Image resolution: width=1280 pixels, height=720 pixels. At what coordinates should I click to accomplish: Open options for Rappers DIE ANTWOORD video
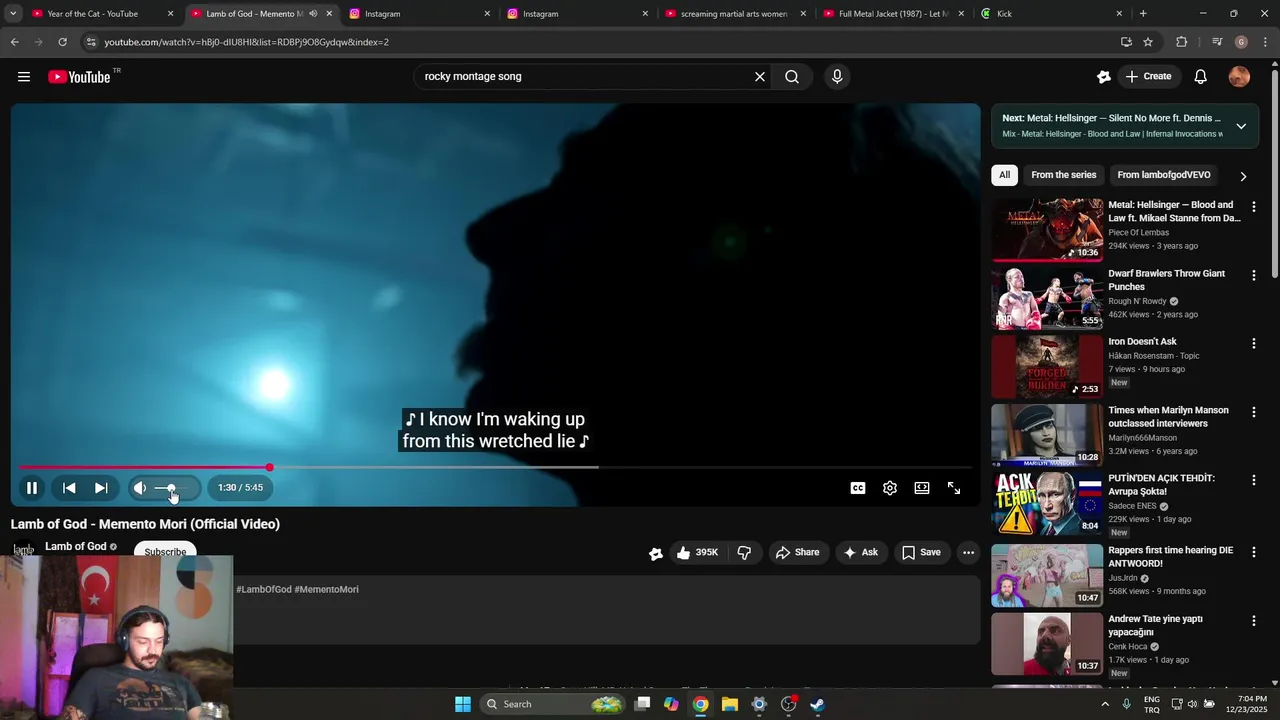click(1253, 552)
